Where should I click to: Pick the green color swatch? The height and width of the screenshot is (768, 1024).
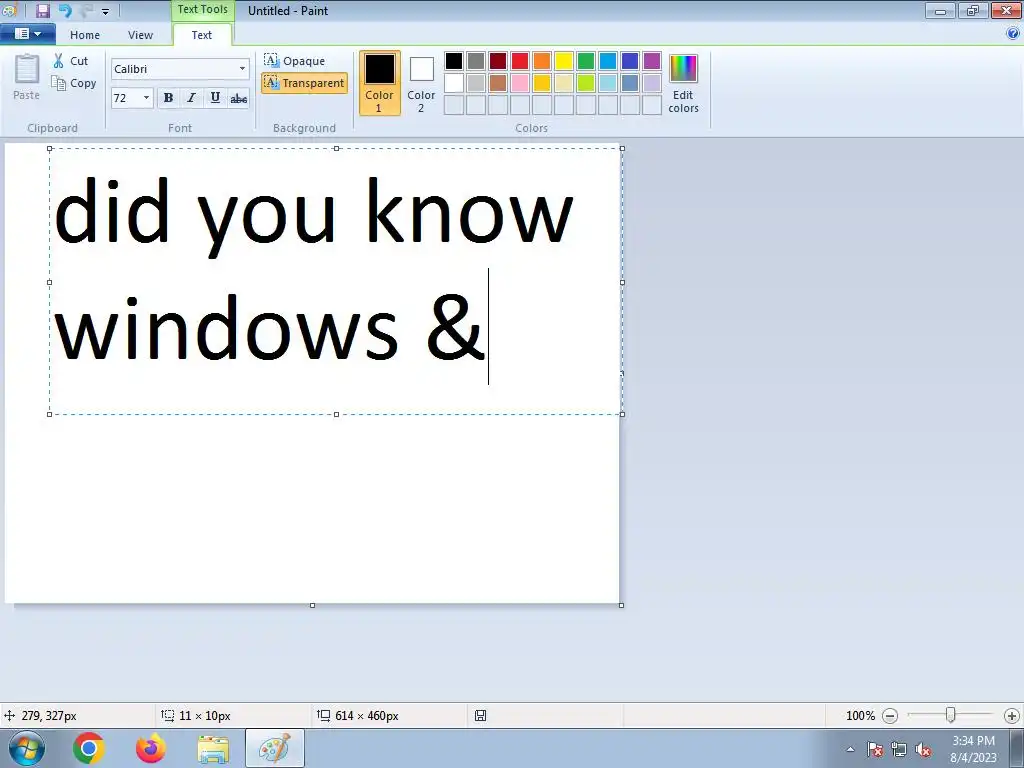pyautogui.click(x=586, y=61)
